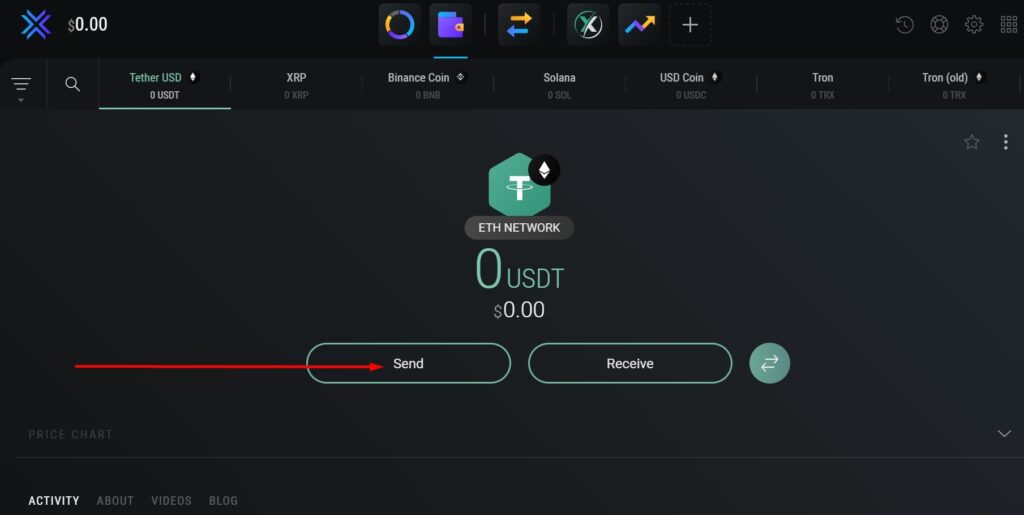
Task: Open Settings gear icon
Action: pos(974,25)
